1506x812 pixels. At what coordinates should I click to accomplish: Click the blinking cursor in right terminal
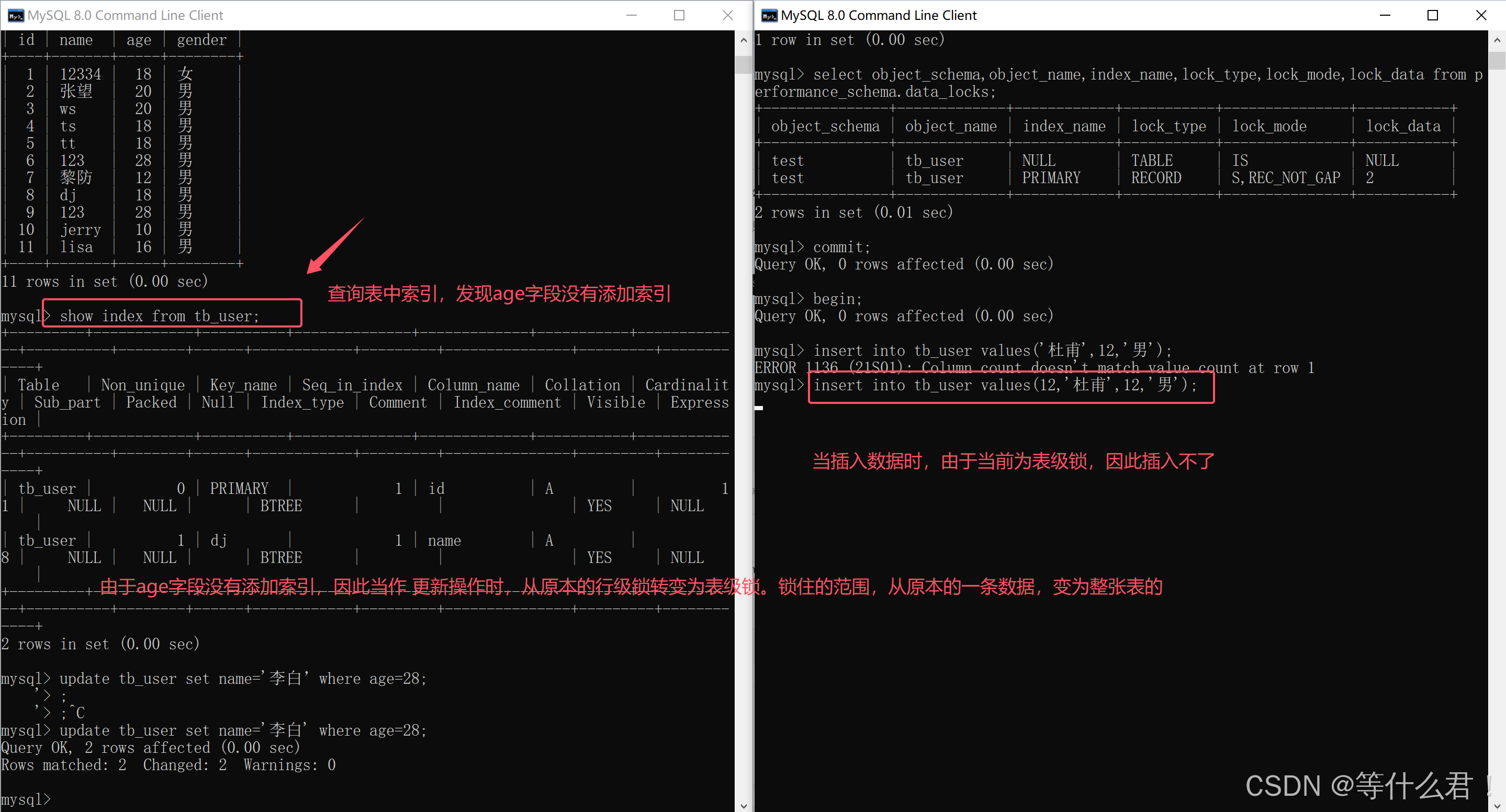758,408
